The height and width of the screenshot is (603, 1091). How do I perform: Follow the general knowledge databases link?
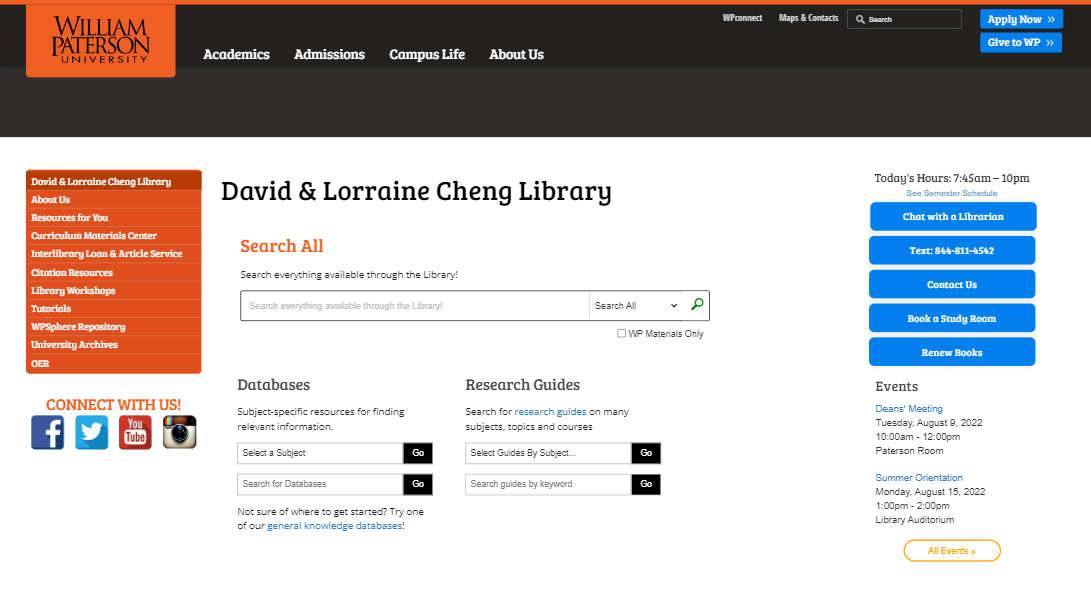(335, 526)
